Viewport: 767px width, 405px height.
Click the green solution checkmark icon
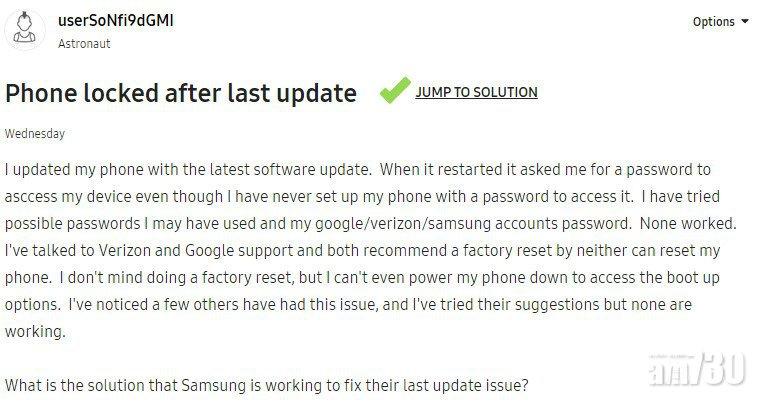(x=394, y=91)
